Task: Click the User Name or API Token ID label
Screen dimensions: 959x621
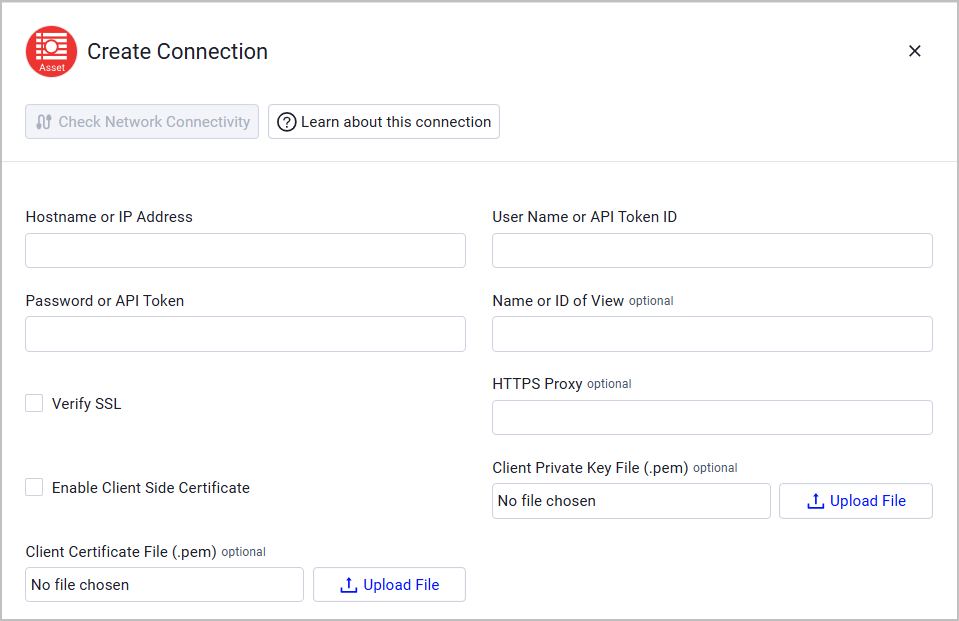Action: (584, 217)
